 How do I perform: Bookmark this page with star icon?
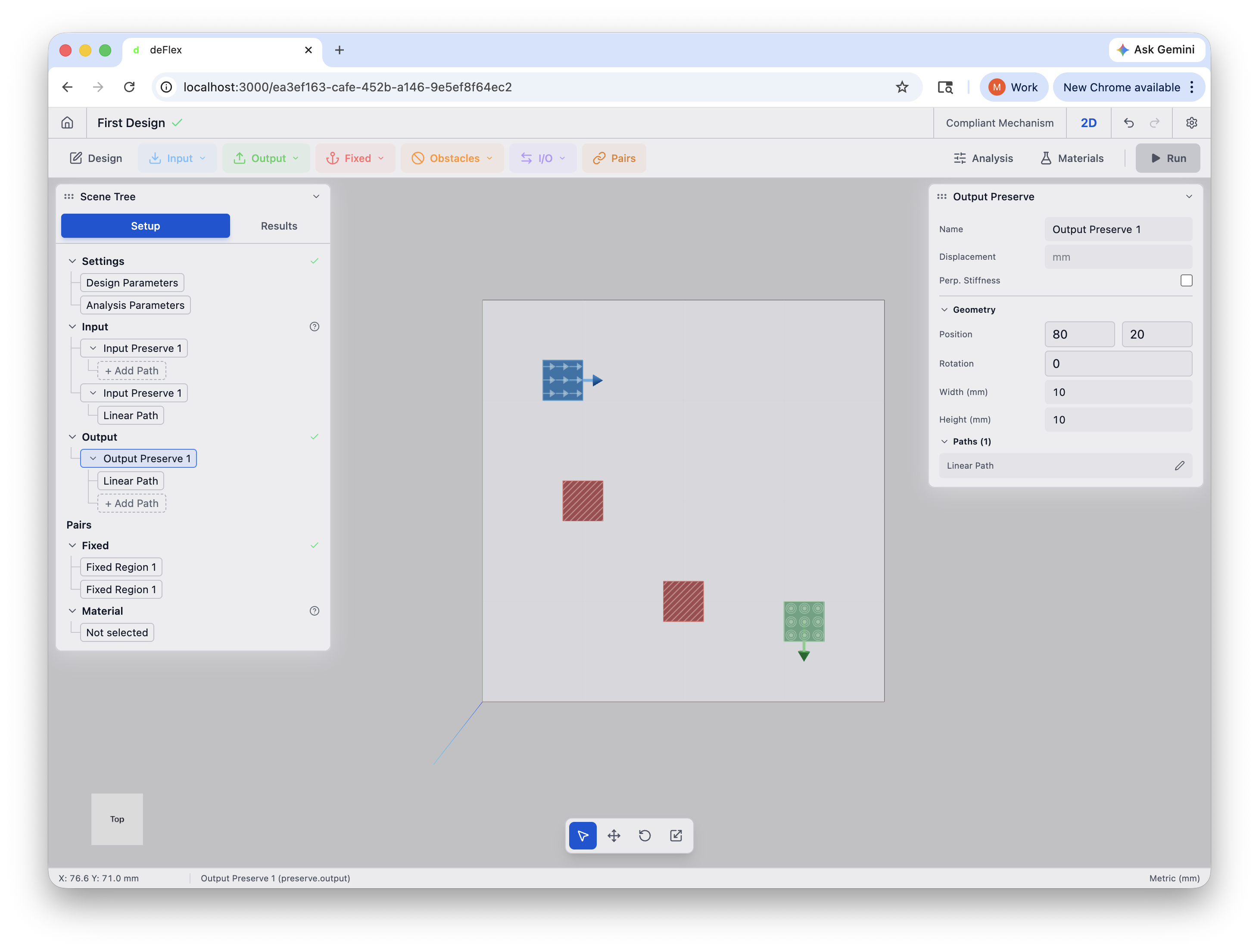(x=901, y=87)
